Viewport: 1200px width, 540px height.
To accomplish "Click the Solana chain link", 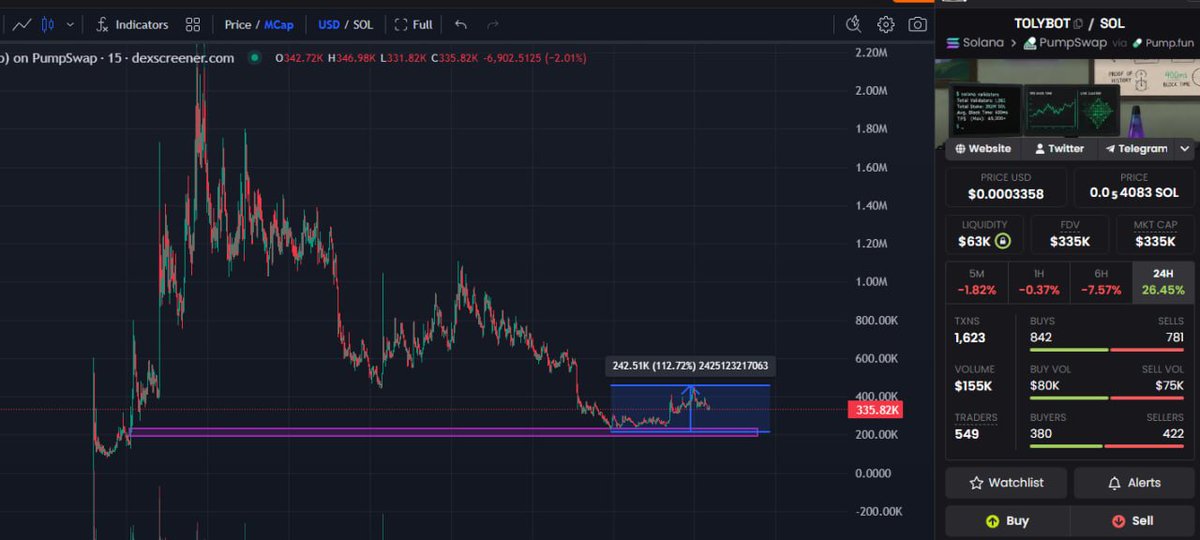I will point(973,43).
